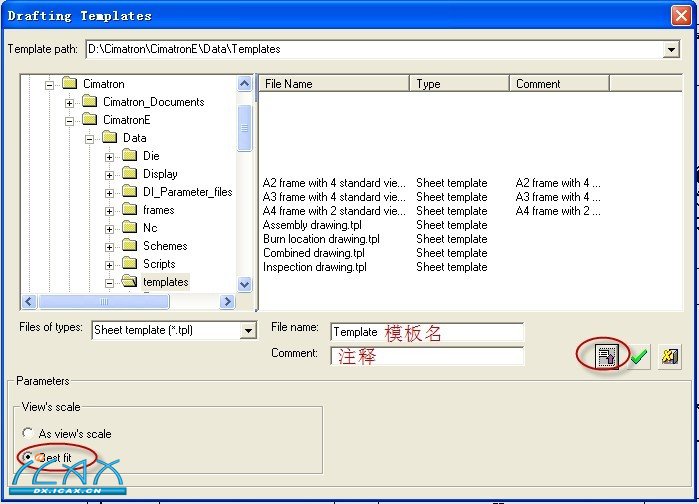The image size is (699, 504).
Task: Select Assembly drawing.tpl file
Action: [x=312, y=225]
